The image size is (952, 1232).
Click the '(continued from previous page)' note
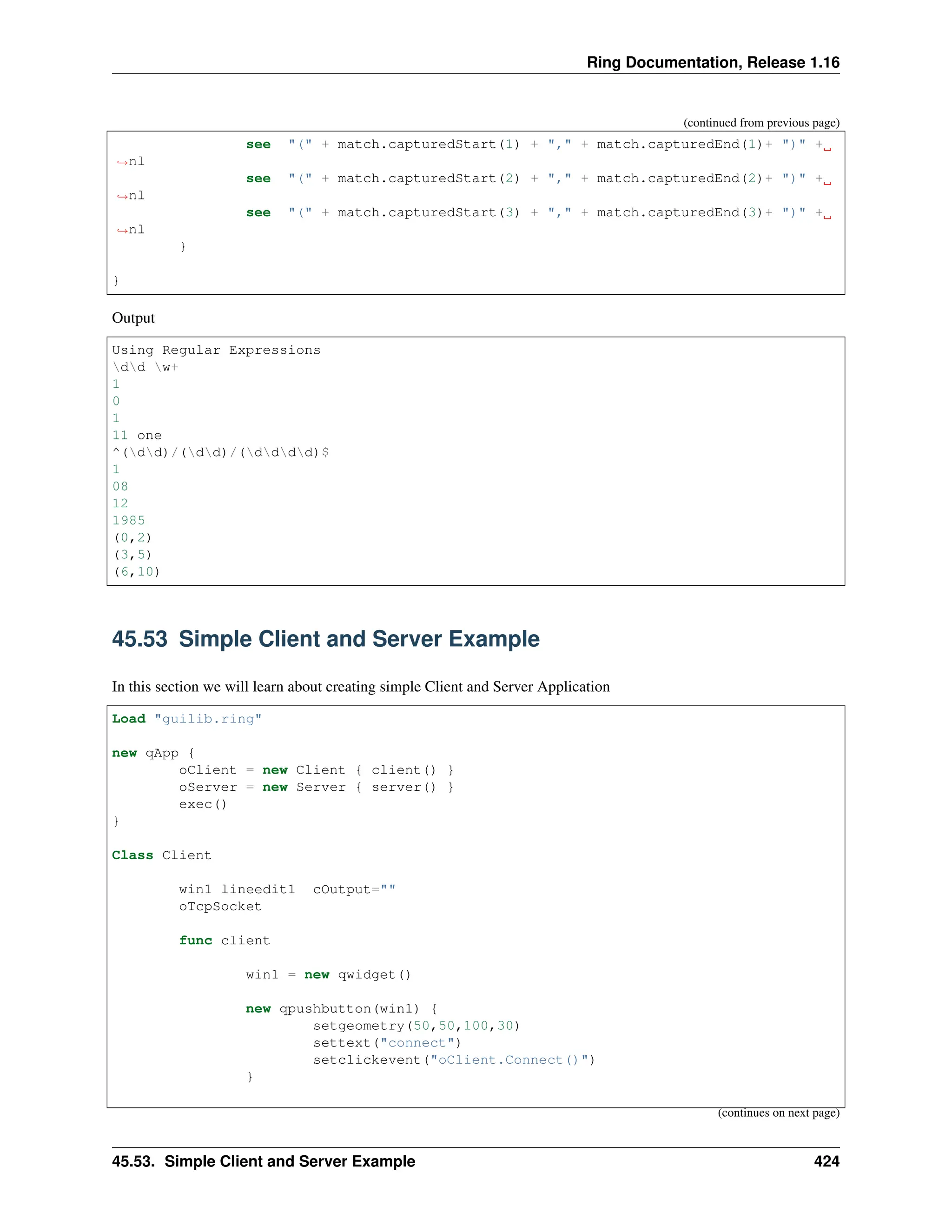click(x=761, y=122)
